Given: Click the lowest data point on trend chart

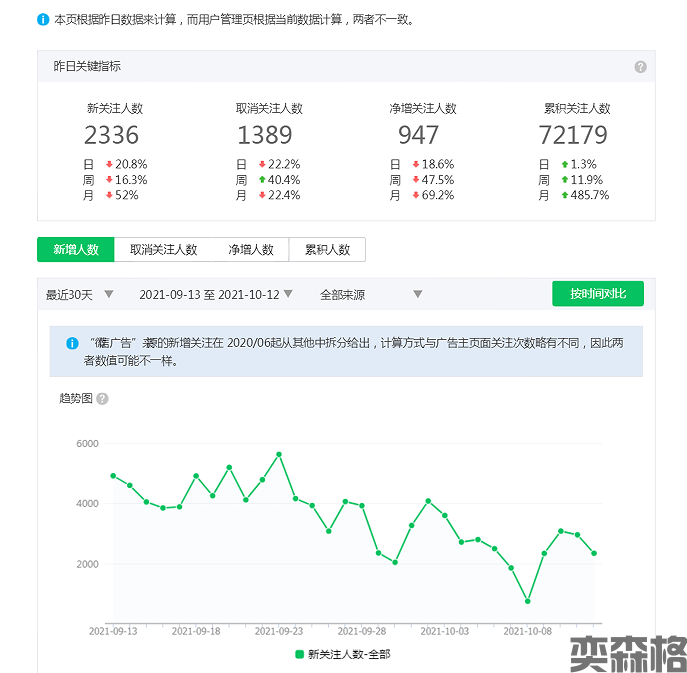Looking at the screenshot, I should pos(527,601).
